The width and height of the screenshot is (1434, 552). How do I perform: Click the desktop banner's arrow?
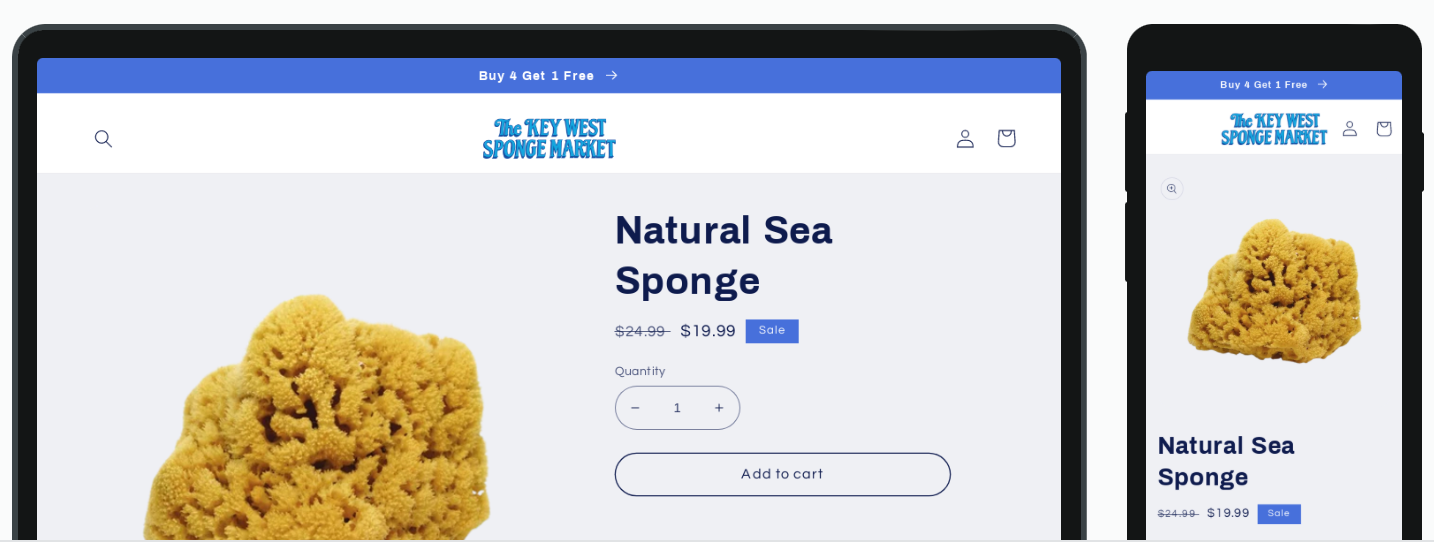[611, 76]
